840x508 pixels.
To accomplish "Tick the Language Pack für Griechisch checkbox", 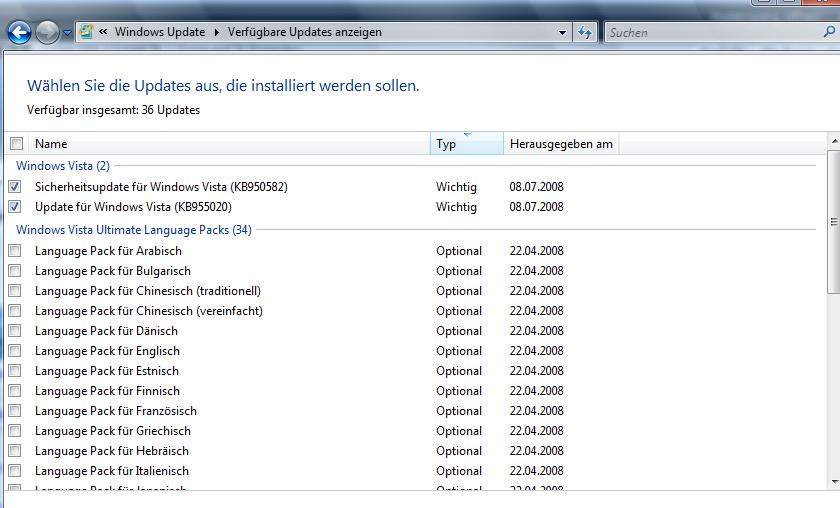I will [14, 431].
